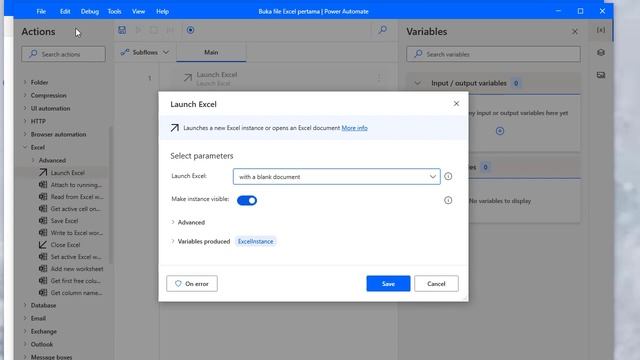Open flow search magnifier icon
The image size is (640, 360).
[382, 30]
